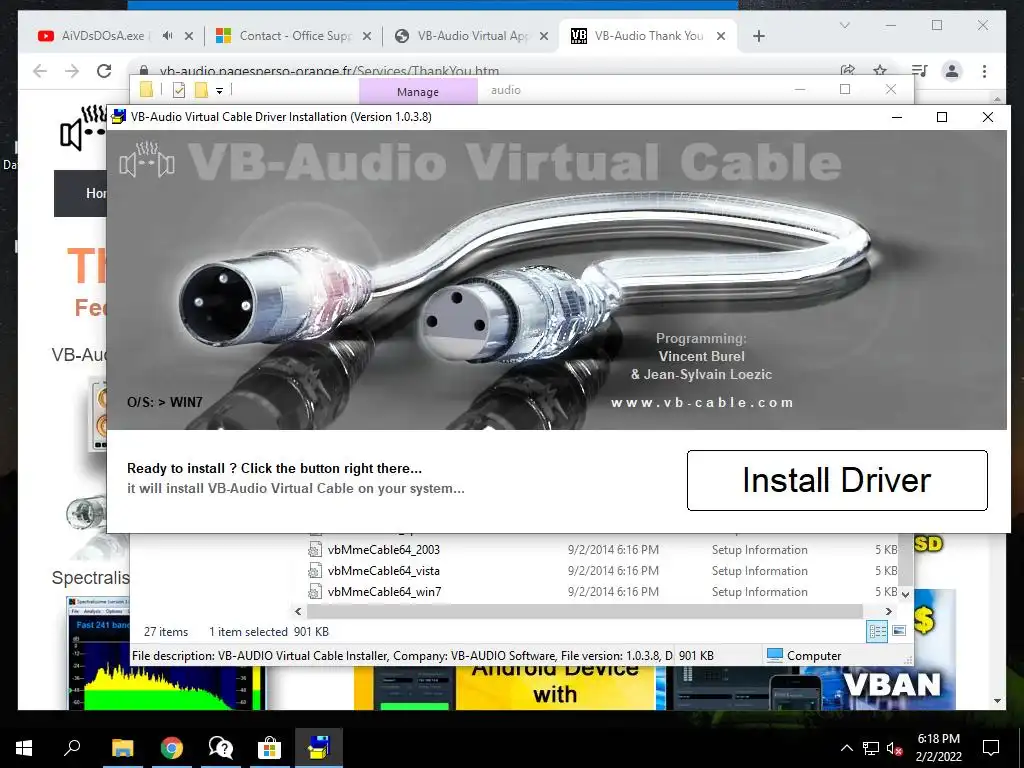
Task: Minimize the VB-Audio installer window
Action: tap(897, 117)
